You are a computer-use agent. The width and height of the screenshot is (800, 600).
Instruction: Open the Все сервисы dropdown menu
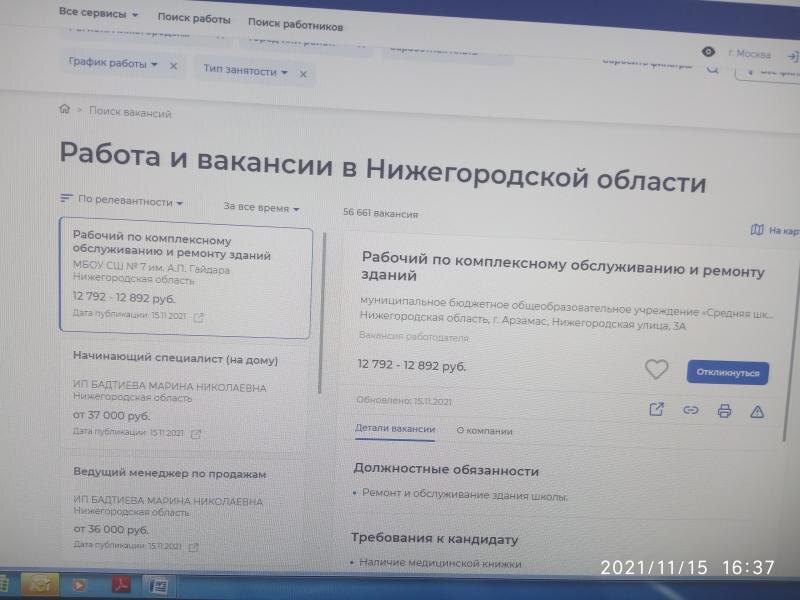(98, 13)
